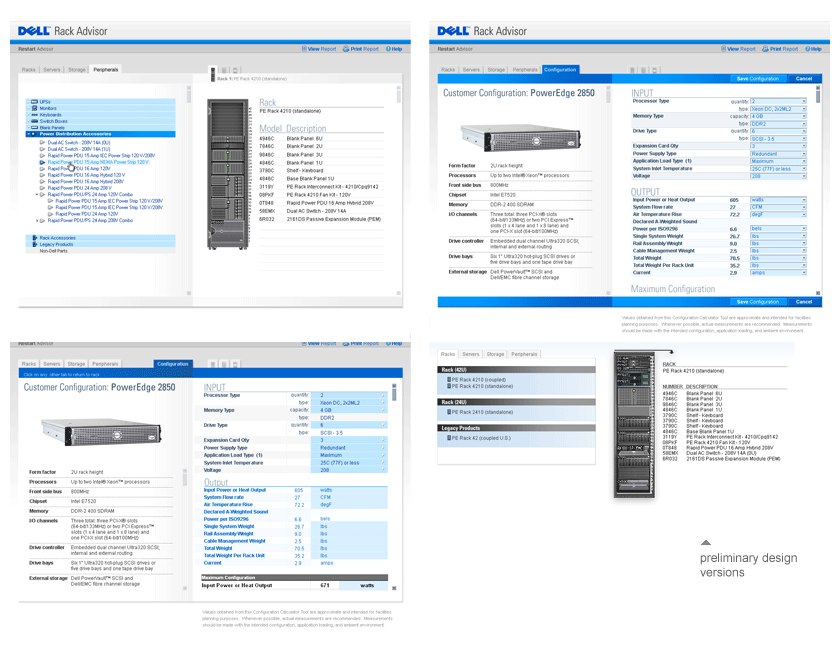840x645 pixels.
Task: Click the highlighted arrow beside PDU 15 Amp NEMA Power Strip
Action: click(x=42, y=162)
